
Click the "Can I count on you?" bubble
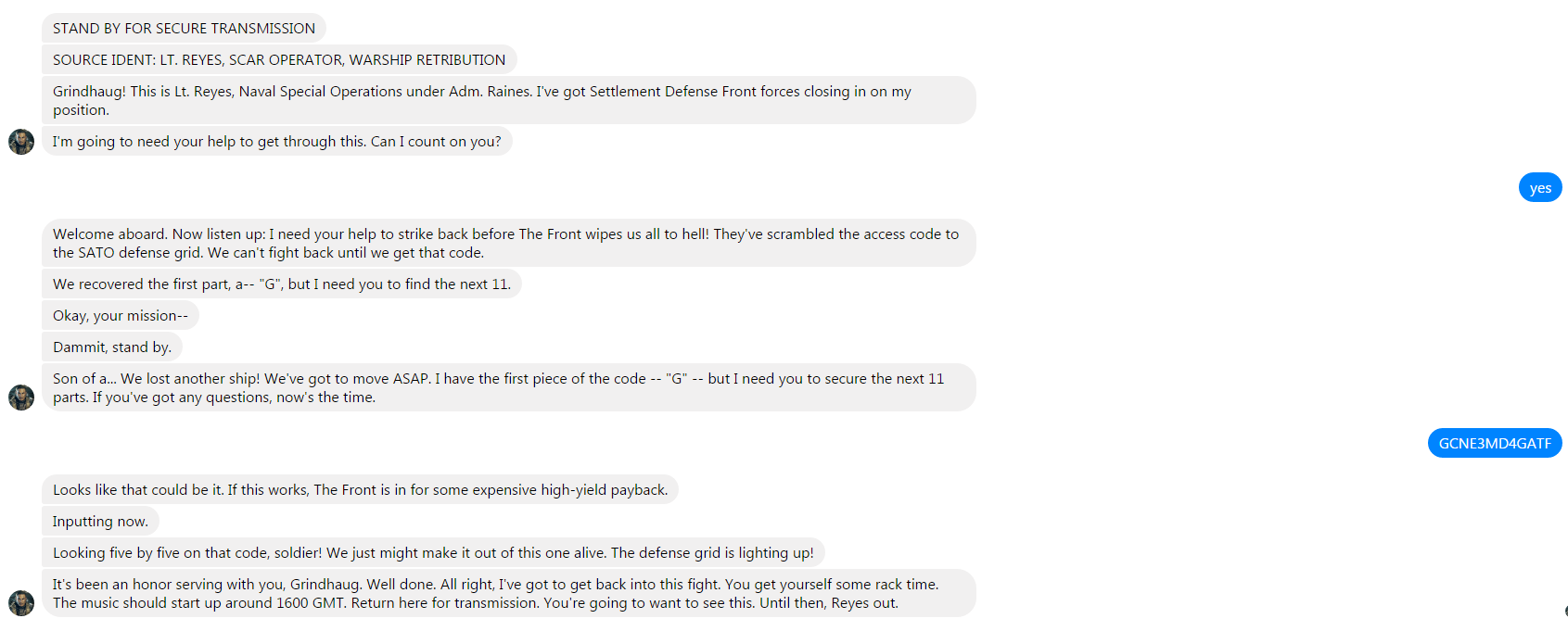pyautogui.click(x=276, y=142)
